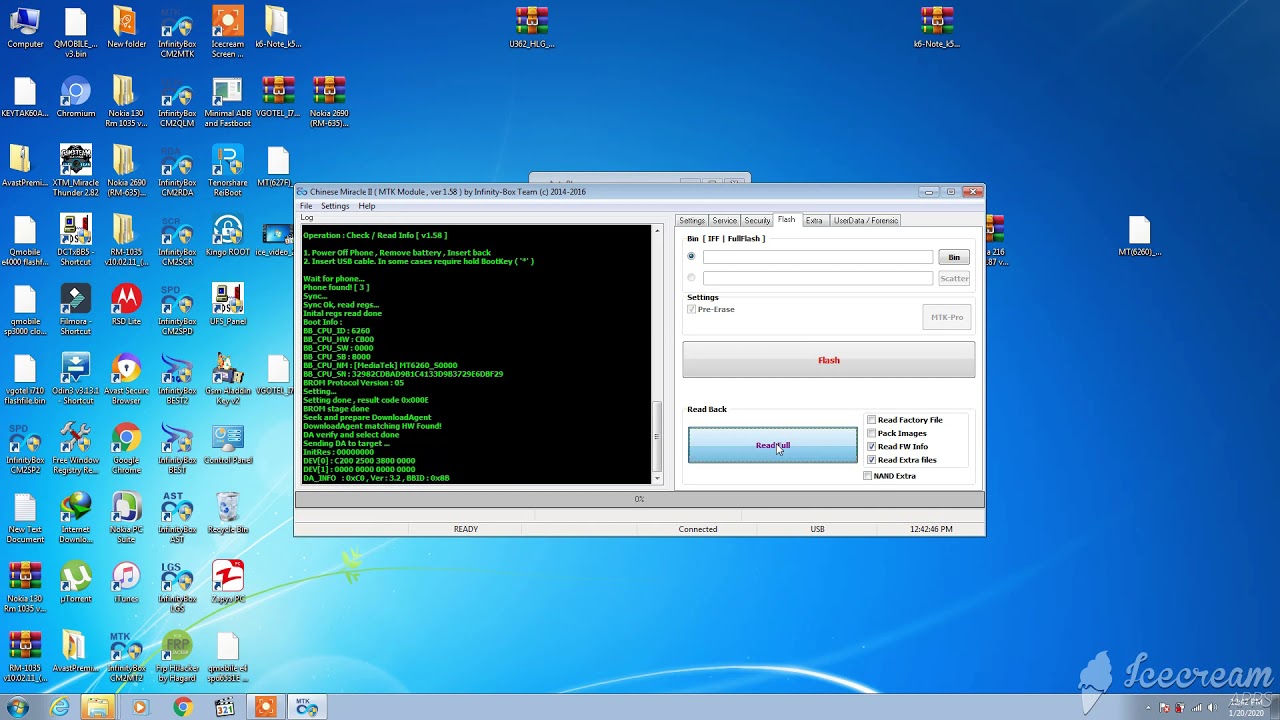Click the log panel vertical scrollbar

657,354
